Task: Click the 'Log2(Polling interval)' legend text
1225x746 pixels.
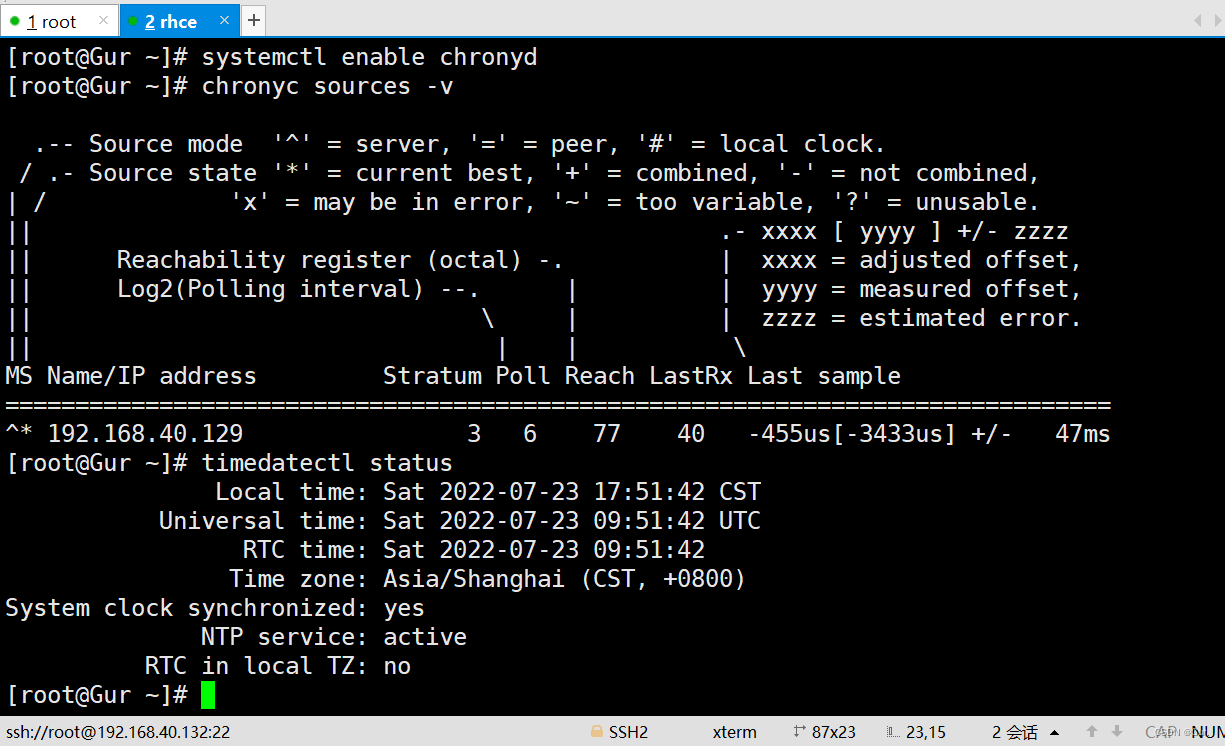Action: click(271, 289)
